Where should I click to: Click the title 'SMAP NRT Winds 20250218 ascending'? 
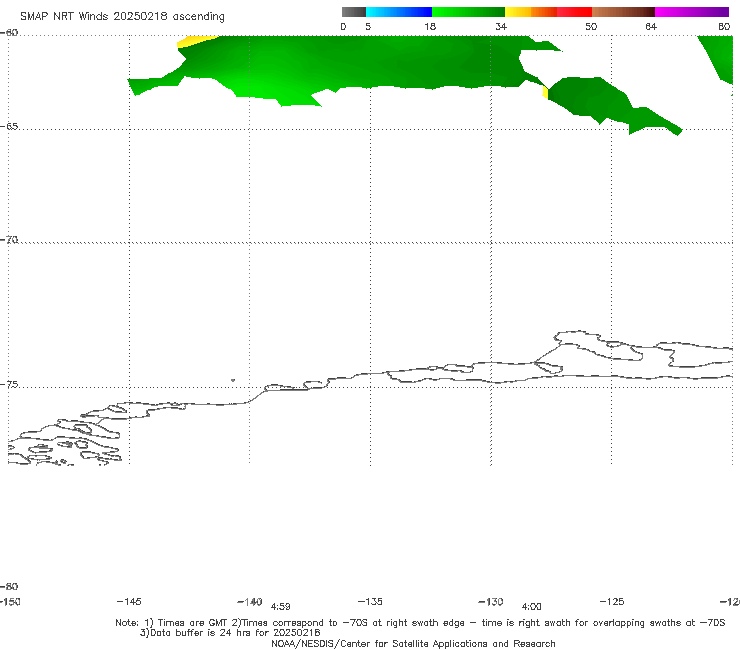(122, 16)
